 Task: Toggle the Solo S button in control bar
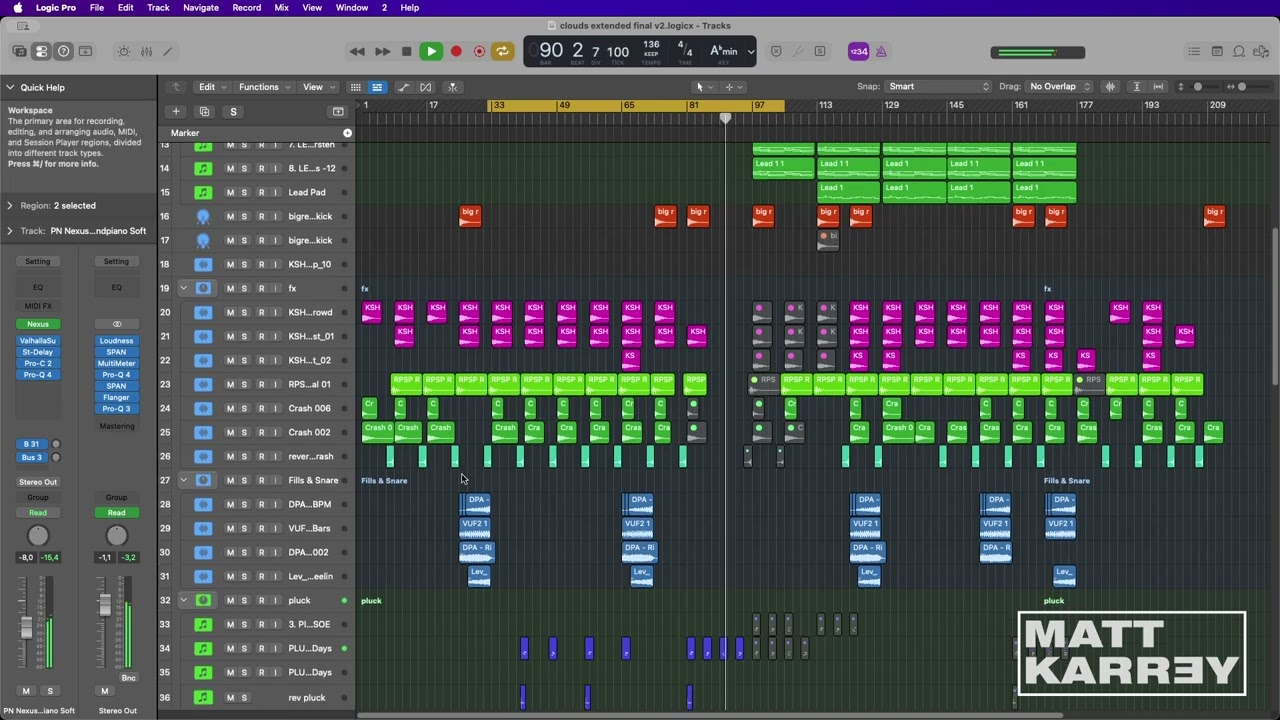[820, 51]
